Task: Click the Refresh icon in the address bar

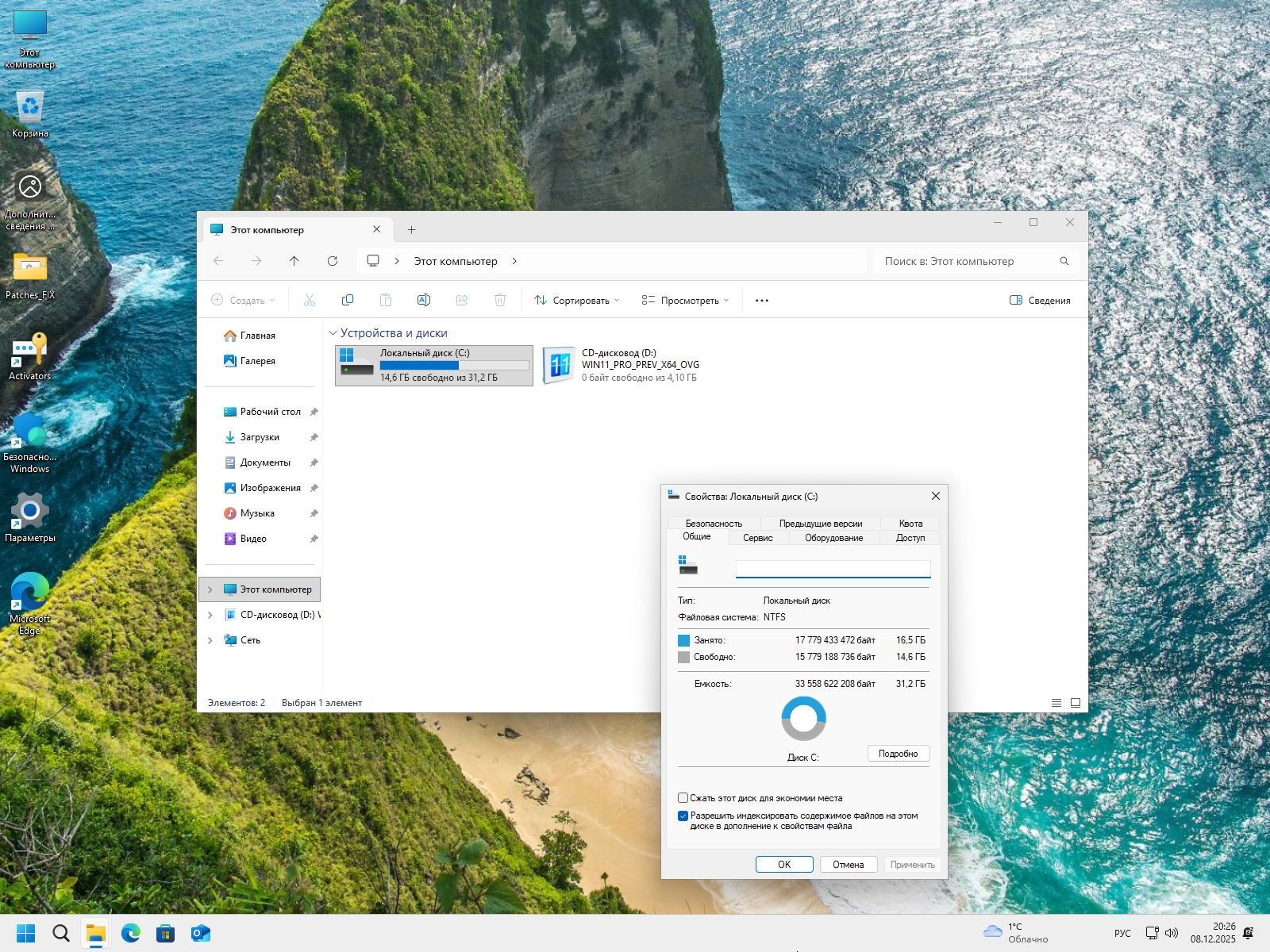Action: click(333, 261)
